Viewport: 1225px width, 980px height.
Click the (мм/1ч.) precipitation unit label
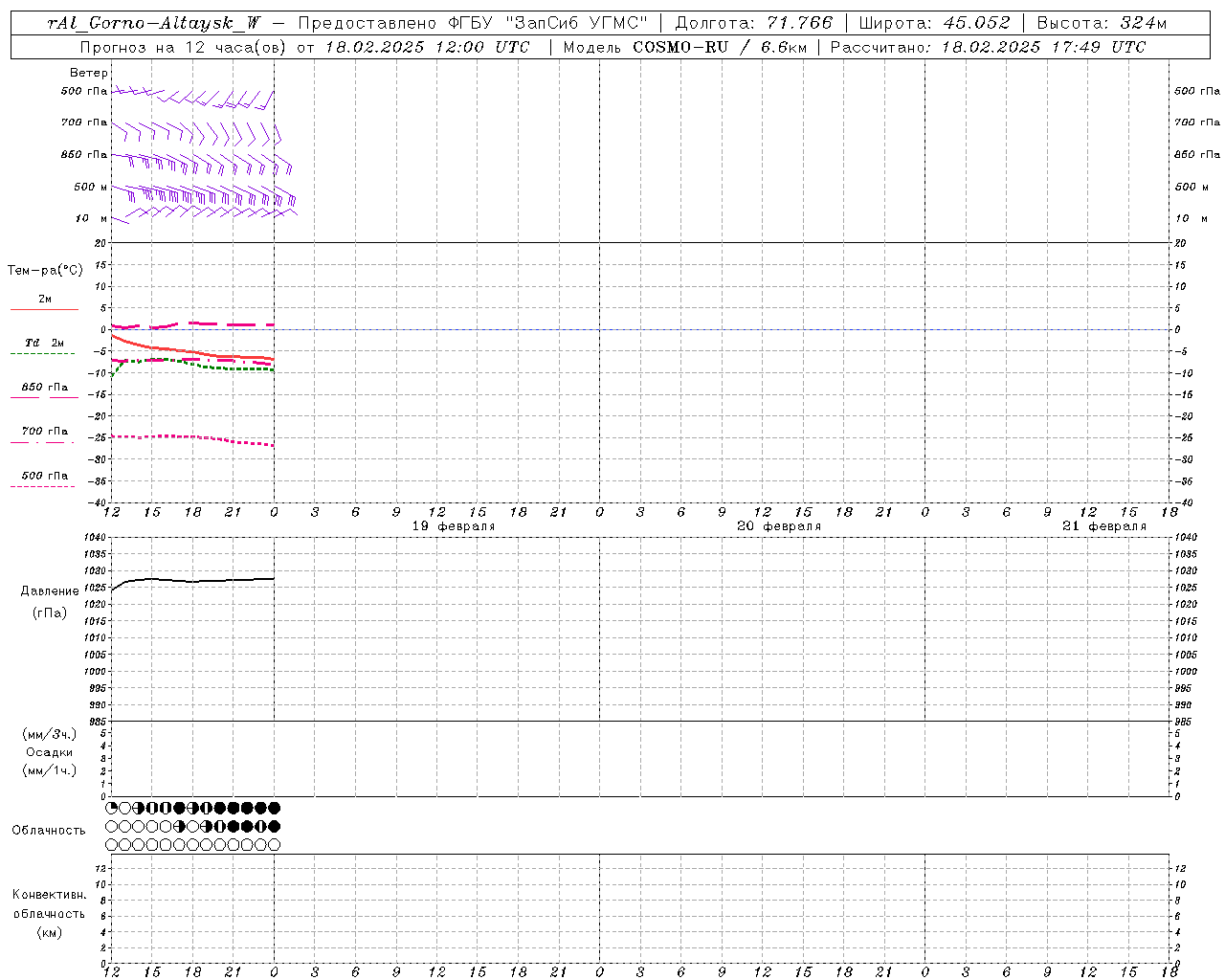point(50,770)
